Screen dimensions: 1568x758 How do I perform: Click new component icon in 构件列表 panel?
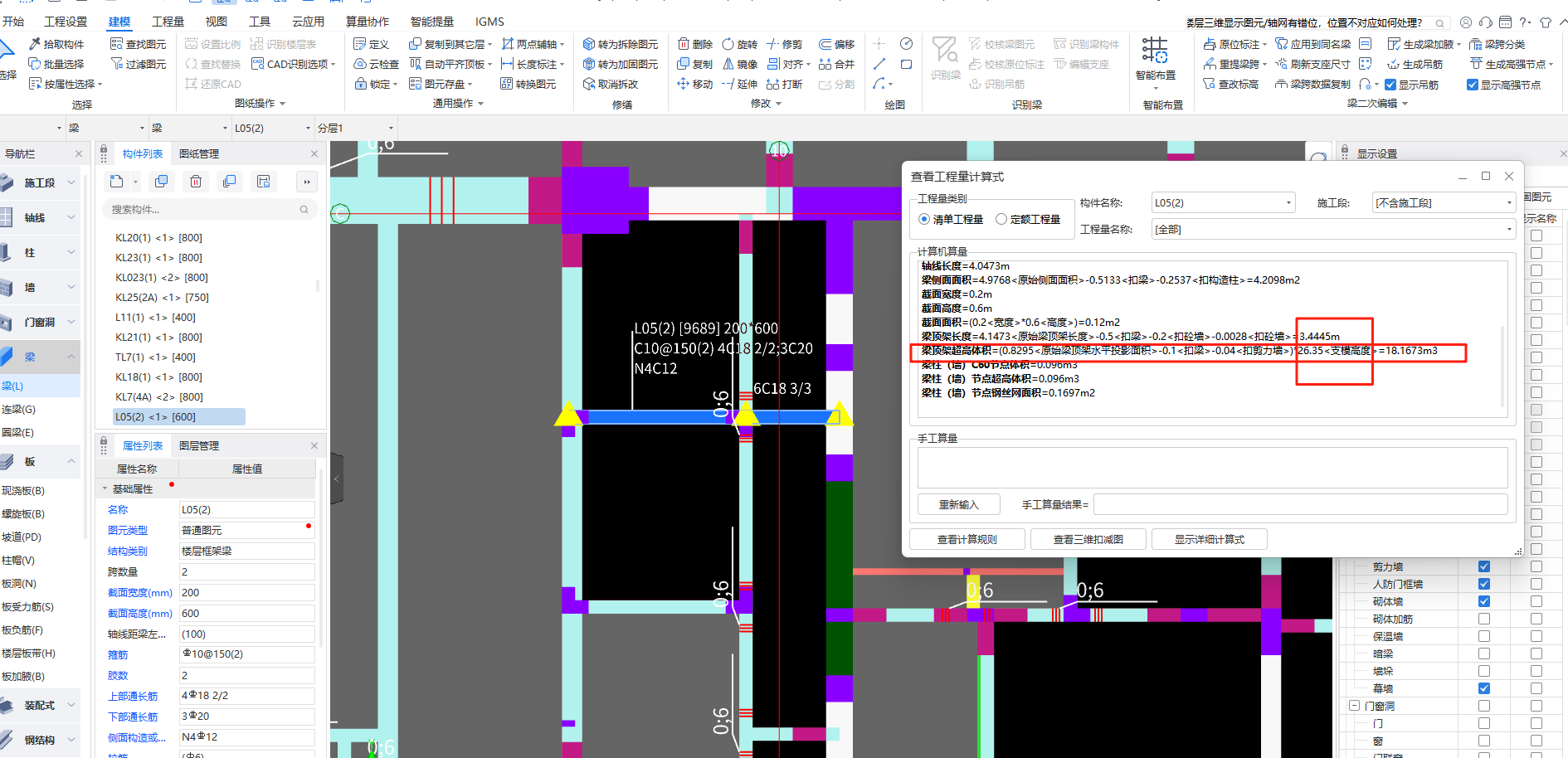tap(116, 182)
